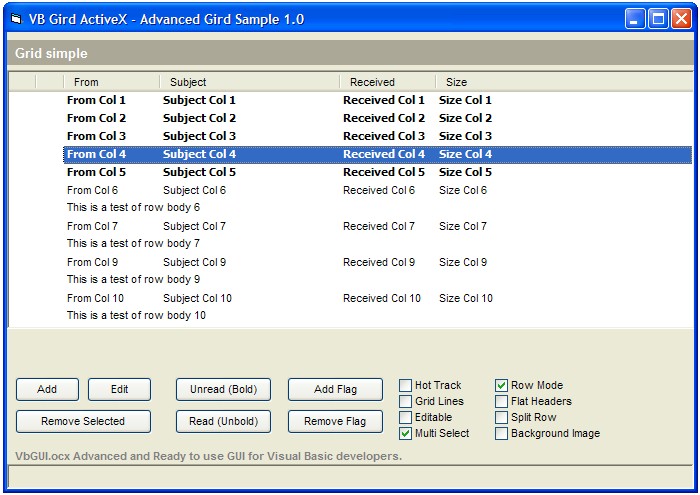
Task: Click the highlighted From Col 4 cell
Action: coord(96,154)
